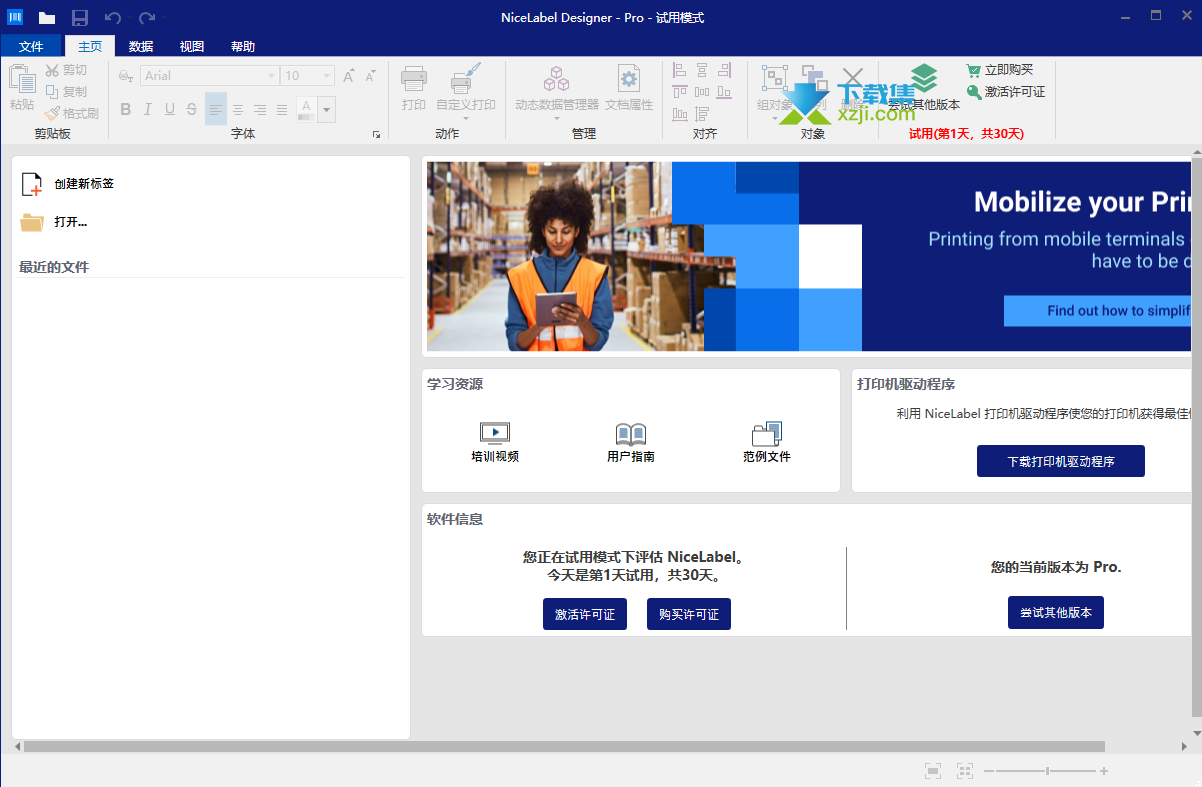Click the 您的当前版本为 Pro. text

coord(1056,567)
